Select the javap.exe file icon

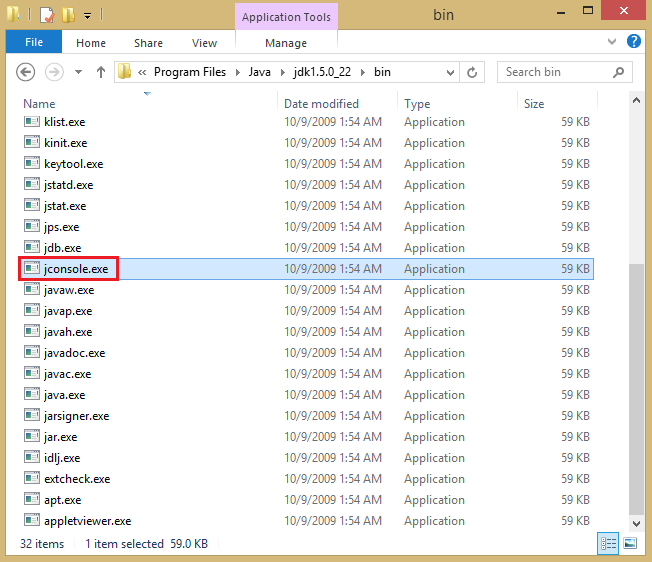point(32,311)
